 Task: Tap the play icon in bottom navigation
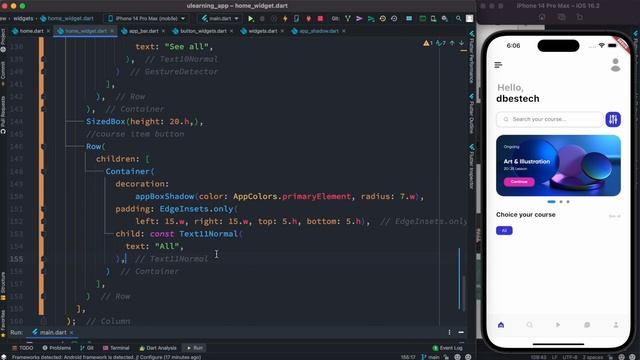coord(558,325)
